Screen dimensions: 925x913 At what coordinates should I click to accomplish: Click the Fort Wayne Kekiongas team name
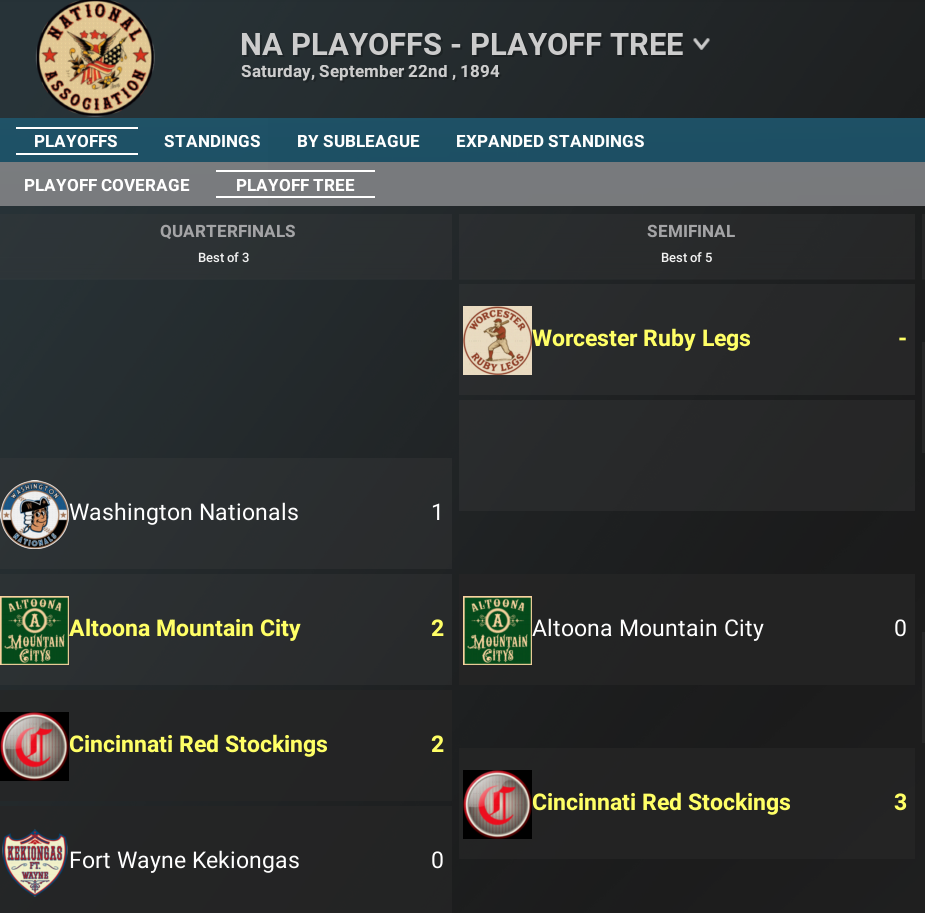point(184,860)
